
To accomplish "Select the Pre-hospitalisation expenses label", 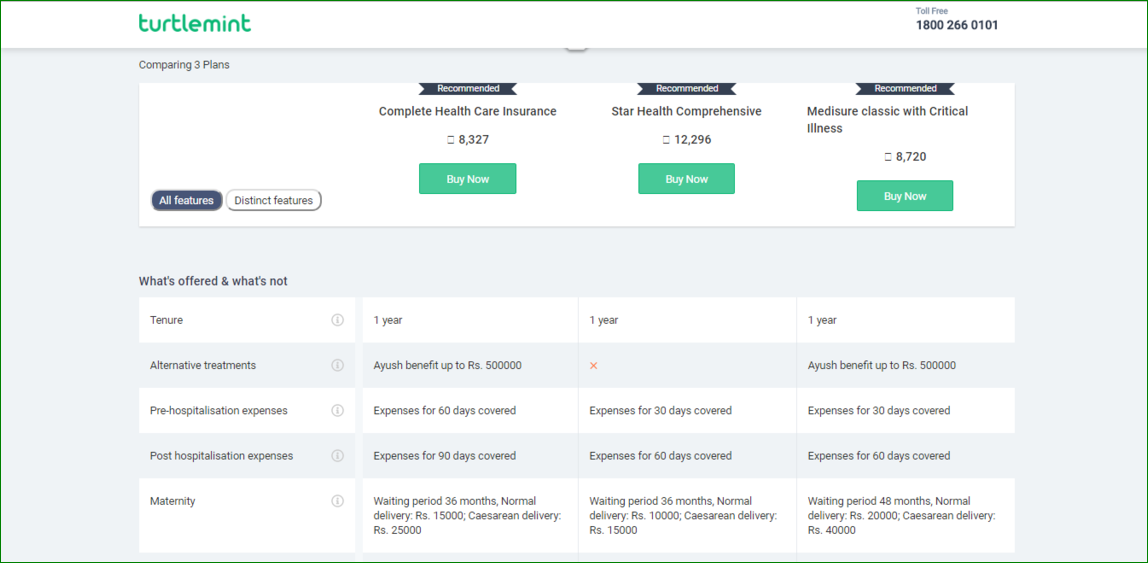I will [x=219, y=411].
